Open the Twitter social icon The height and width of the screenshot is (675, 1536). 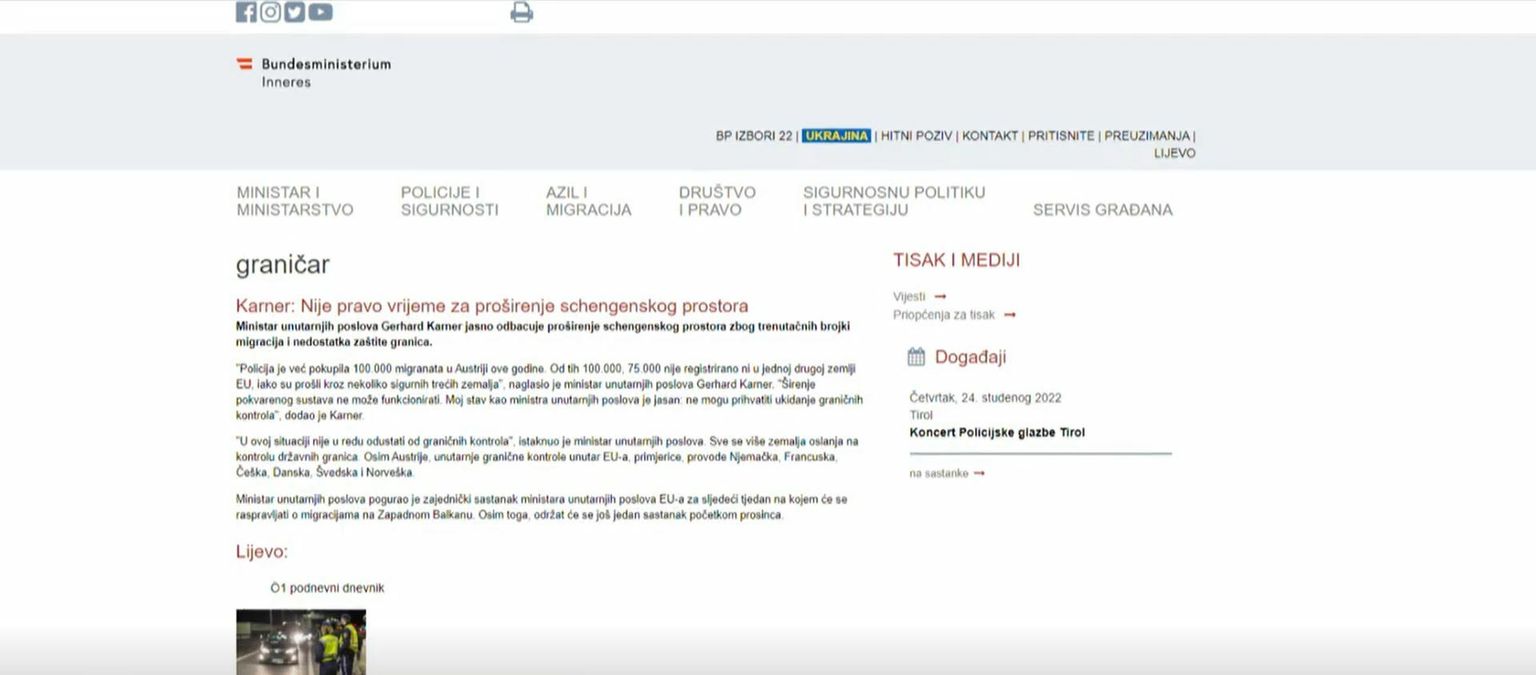pyautogui.click(x=294, y=12)
